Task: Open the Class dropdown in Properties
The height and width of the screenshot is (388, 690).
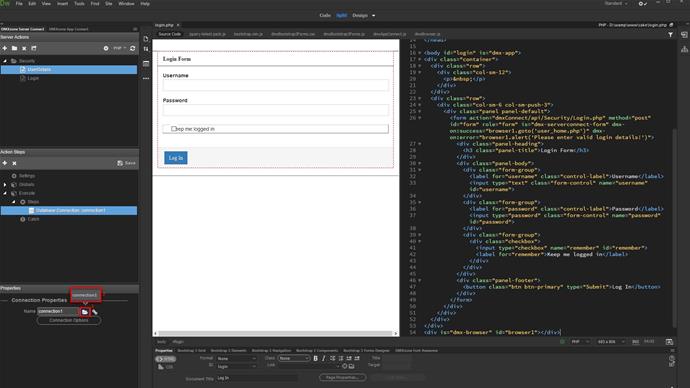Action: click(294, 359)
